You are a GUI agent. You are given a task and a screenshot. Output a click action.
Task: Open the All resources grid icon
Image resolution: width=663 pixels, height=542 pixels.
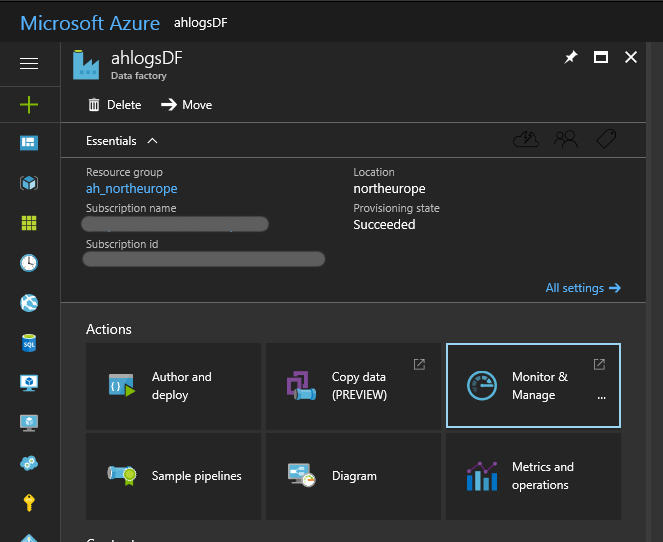coord(29,223)
